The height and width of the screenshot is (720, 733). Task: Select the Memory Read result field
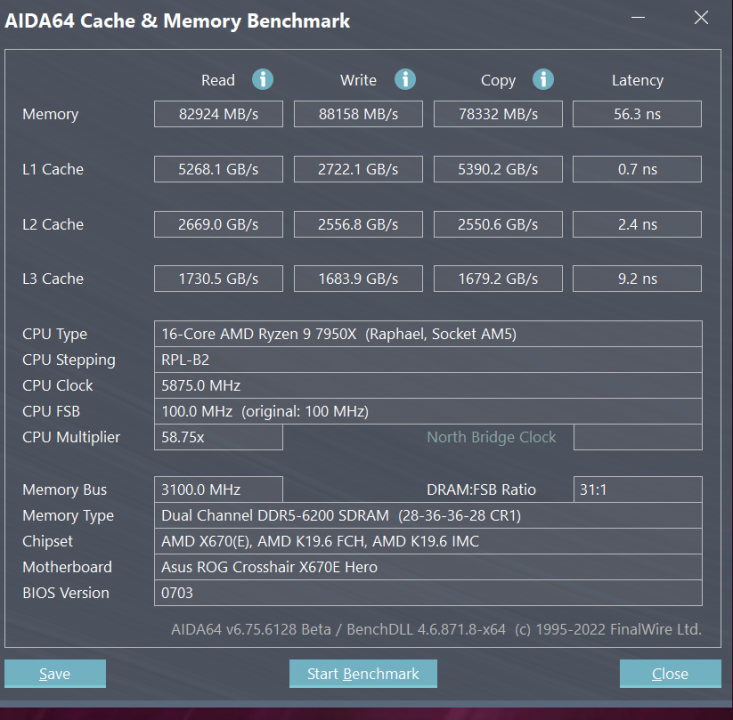[x=218, y=114]
